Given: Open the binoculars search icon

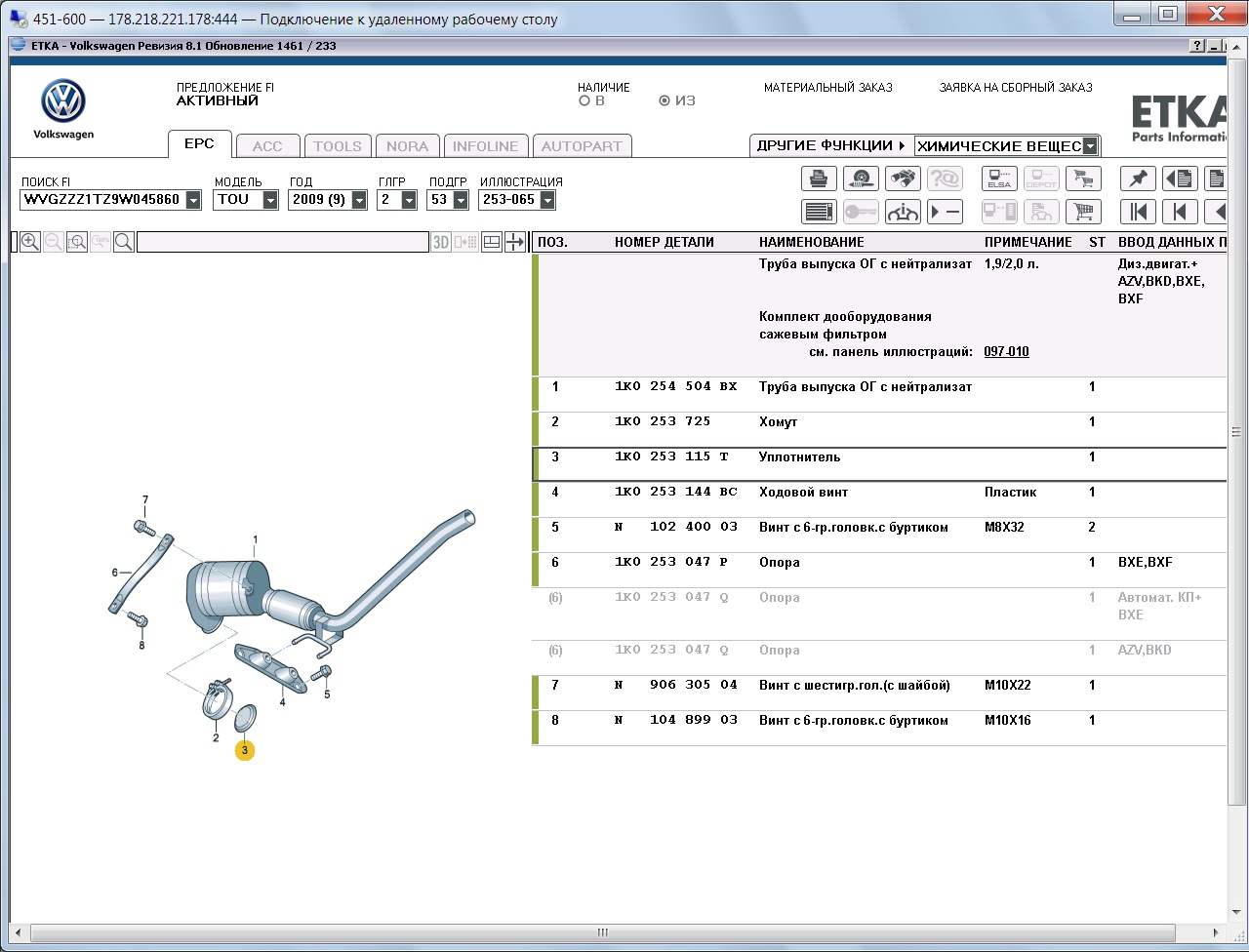Looking at the screenshot, I should (903, 178).
